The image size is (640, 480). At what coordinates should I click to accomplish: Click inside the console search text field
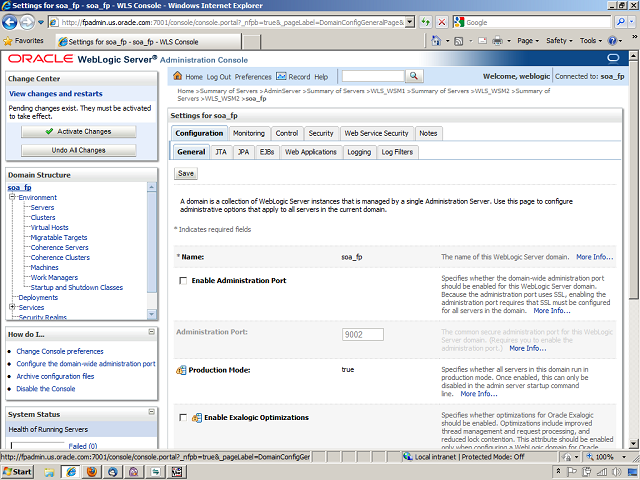372,76
